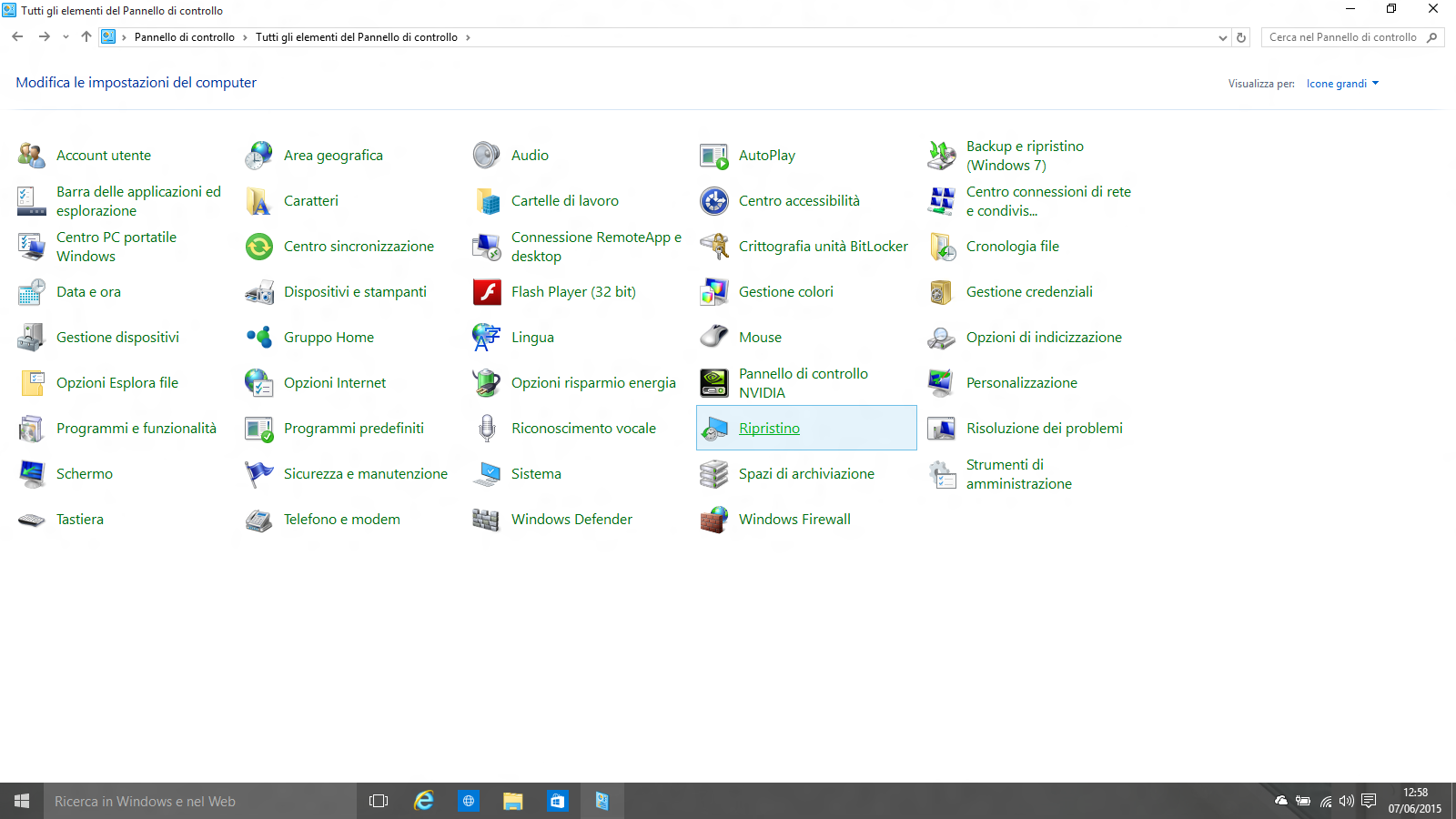
Task: Expand the Icone grandi view dropdown
Action: click(1342, 84)
